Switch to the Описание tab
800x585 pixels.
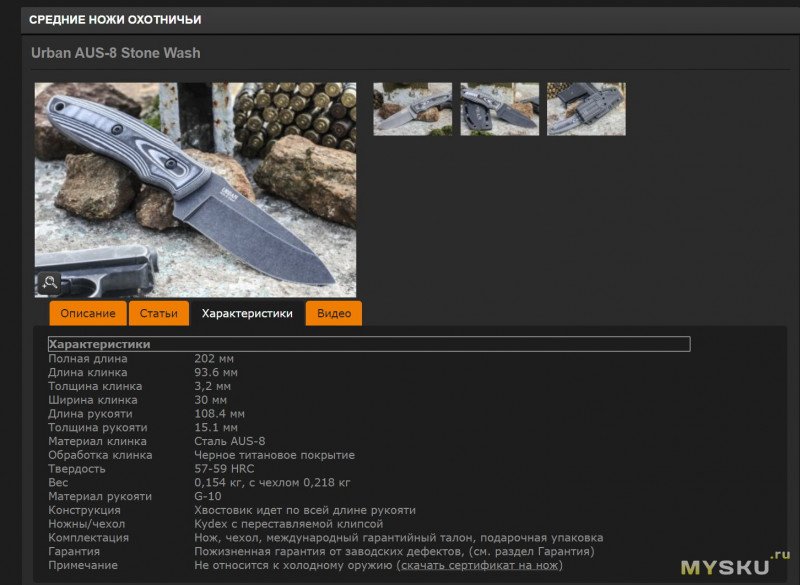click(x=89, y=312)
